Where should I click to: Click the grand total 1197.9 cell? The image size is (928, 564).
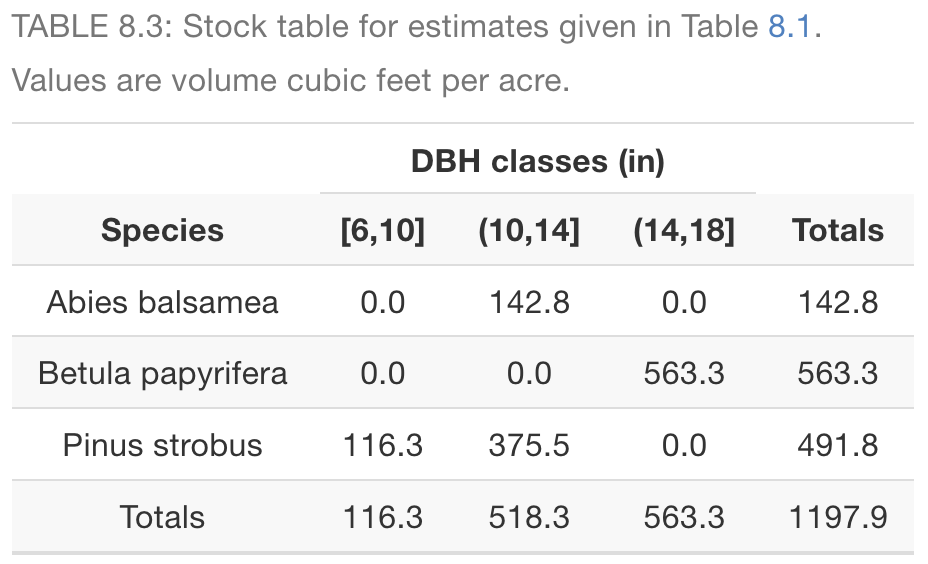point(837,517)
